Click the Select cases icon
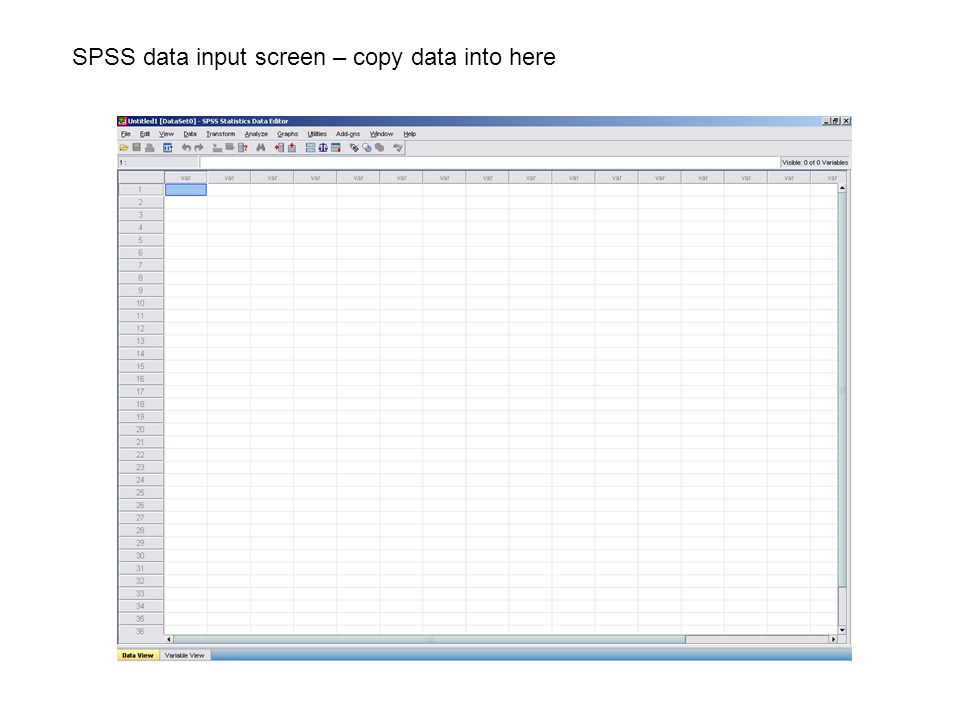The height and width of the screenshot is (720, 960). [336, 148]
